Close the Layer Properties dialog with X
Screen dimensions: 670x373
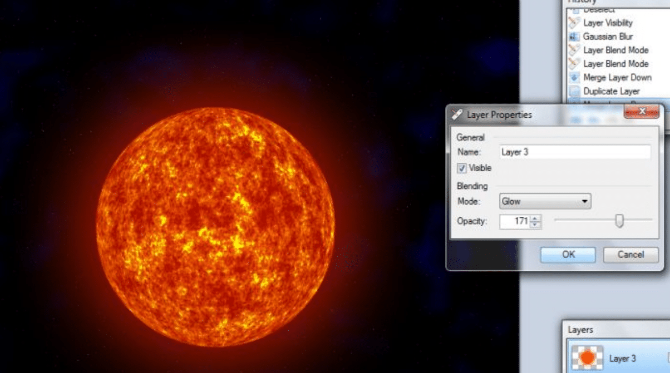click(641, 112)
